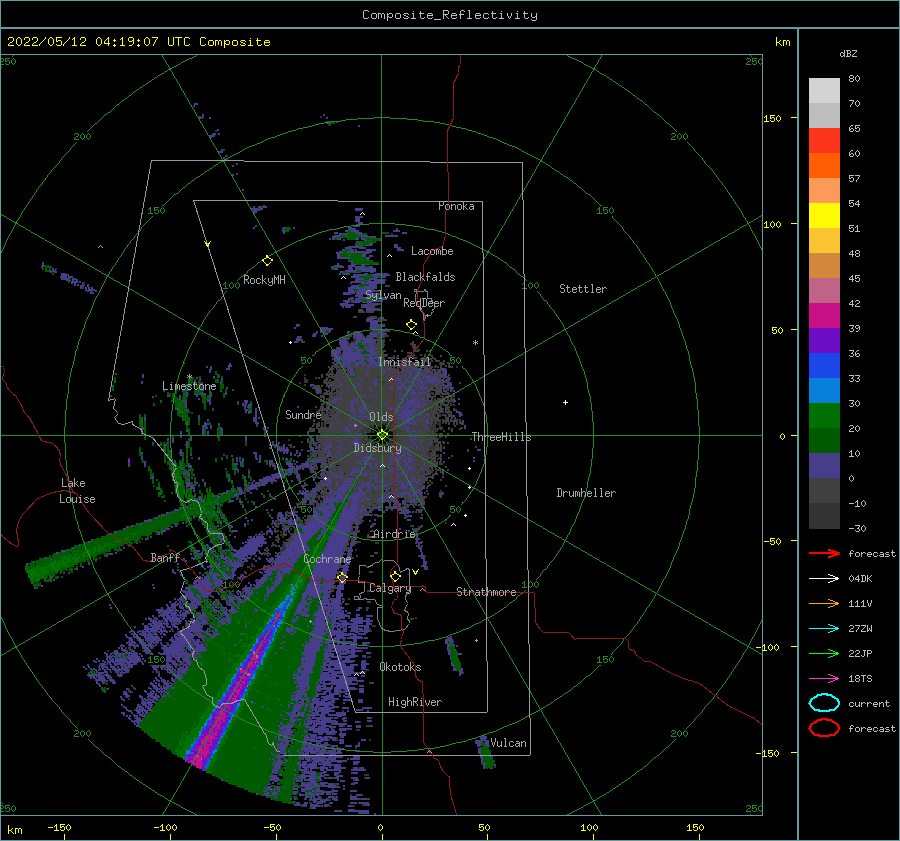Click the asterisk marker above Limestone
The image size is (900, 841).
pyautogui.click(x=189, y=378)
